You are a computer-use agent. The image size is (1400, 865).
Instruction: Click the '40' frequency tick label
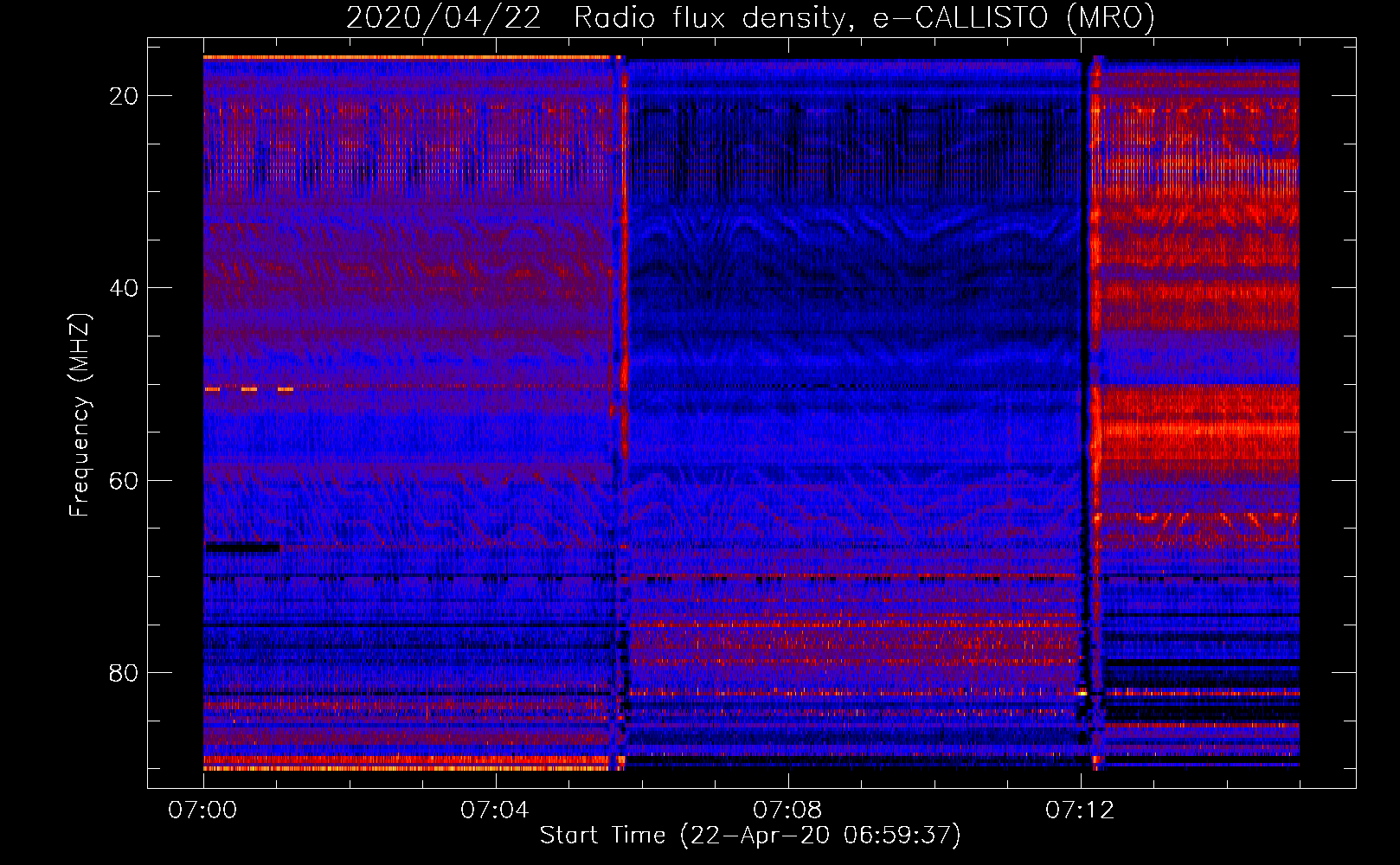[x=124, y=288]
